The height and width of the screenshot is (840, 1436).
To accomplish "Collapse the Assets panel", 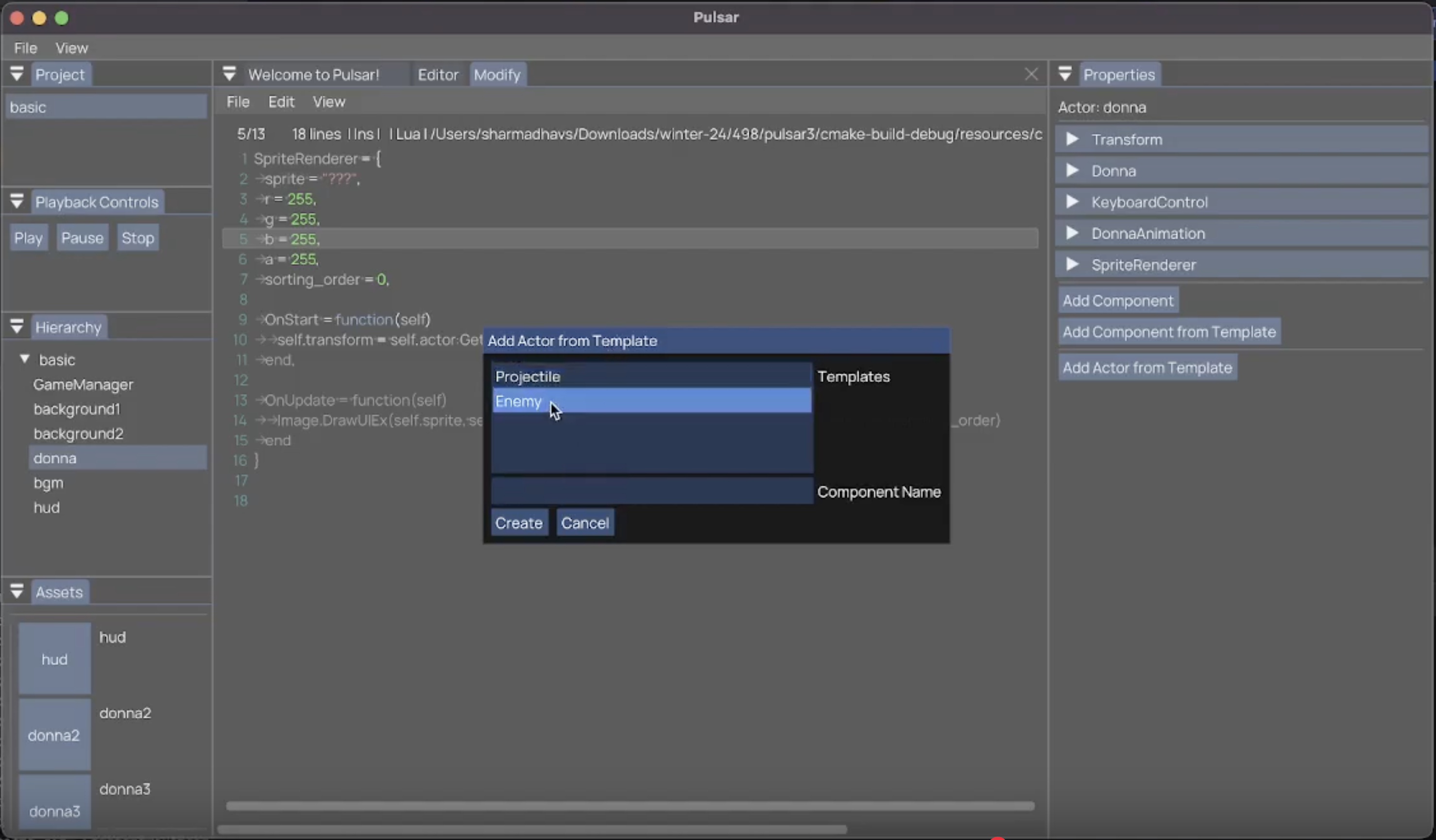I will pyautogui.click(x=17, y=592).
